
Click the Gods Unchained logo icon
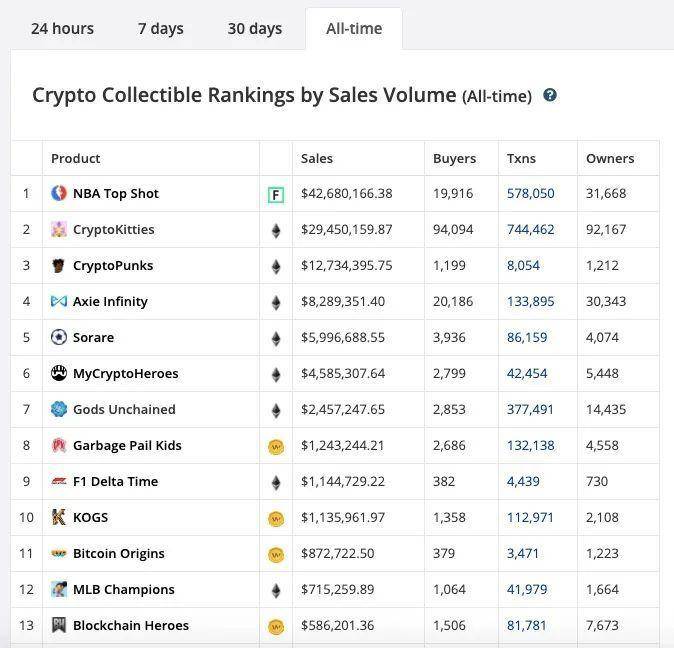(x=59, y=410)
